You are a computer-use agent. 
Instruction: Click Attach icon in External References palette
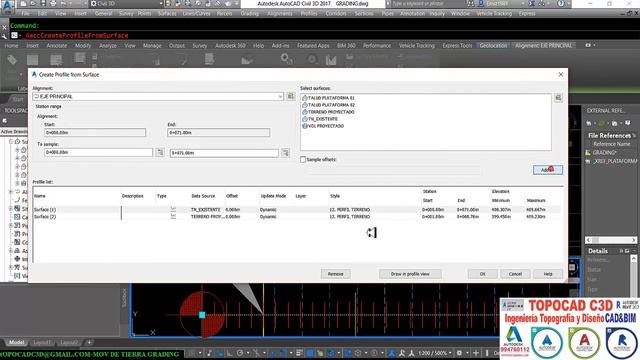coord(589,123)
